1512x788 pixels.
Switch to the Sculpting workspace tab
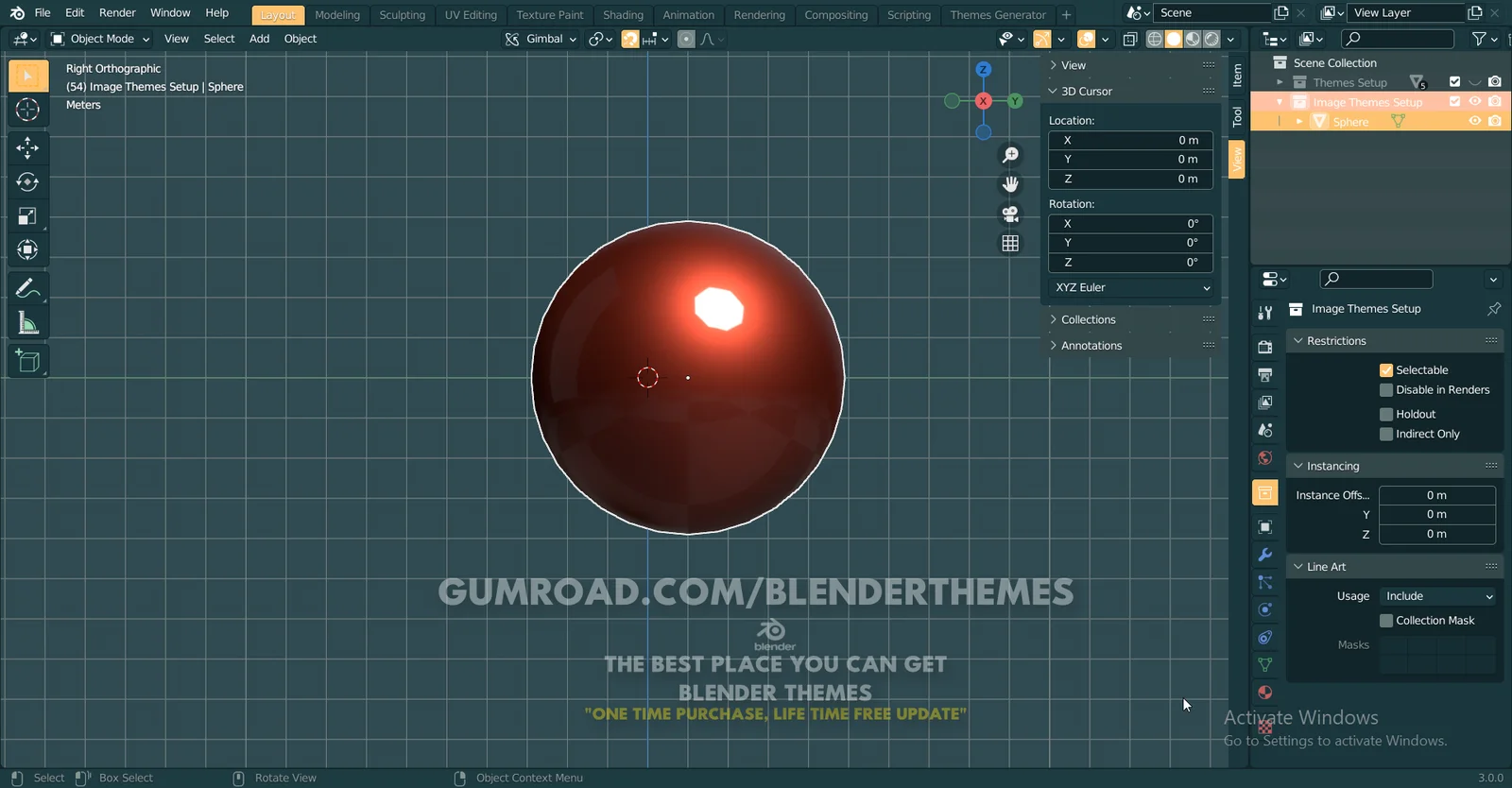coord(403,15)
